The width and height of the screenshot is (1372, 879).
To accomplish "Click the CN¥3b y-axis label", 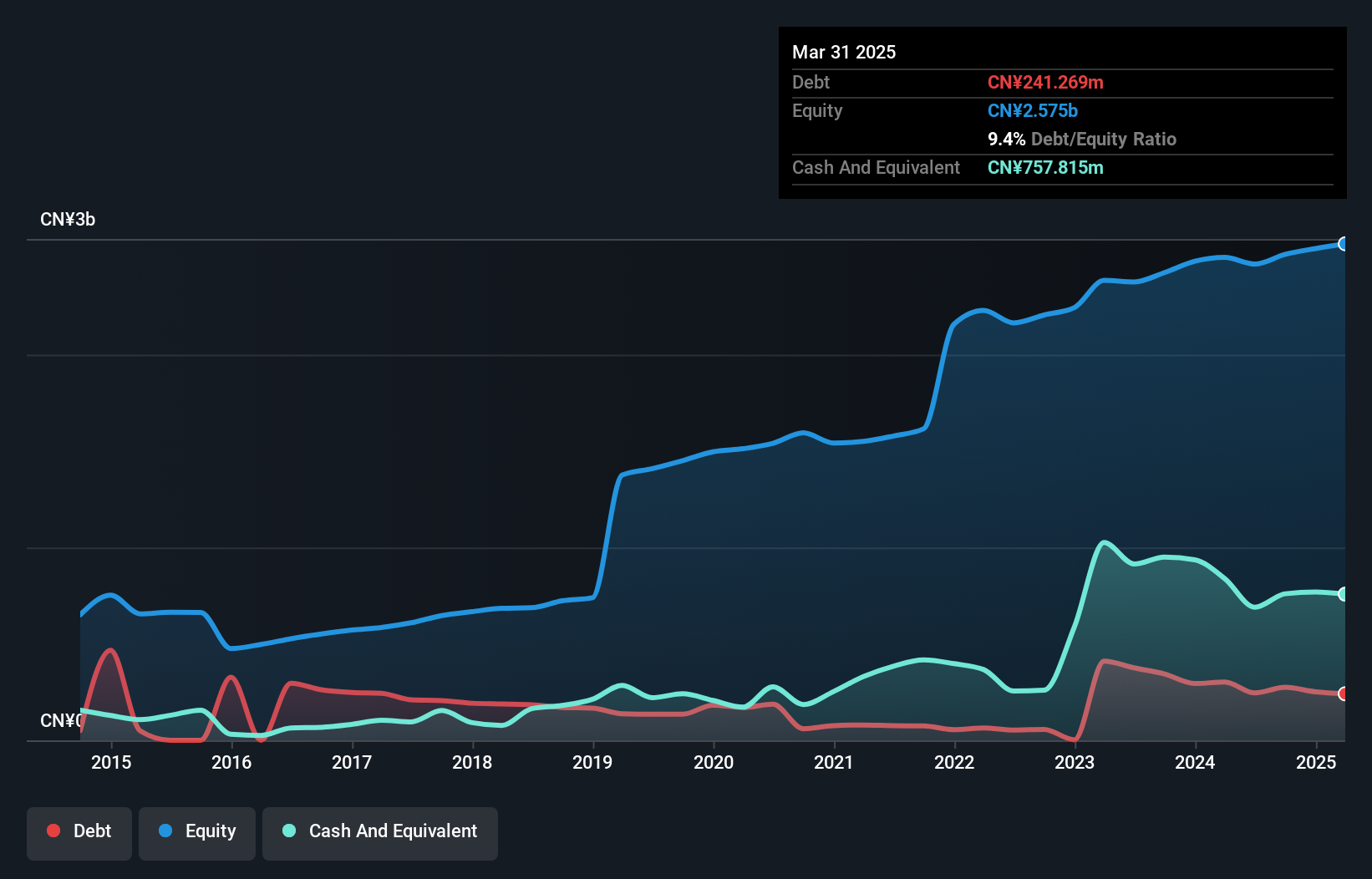I will 68,220.
